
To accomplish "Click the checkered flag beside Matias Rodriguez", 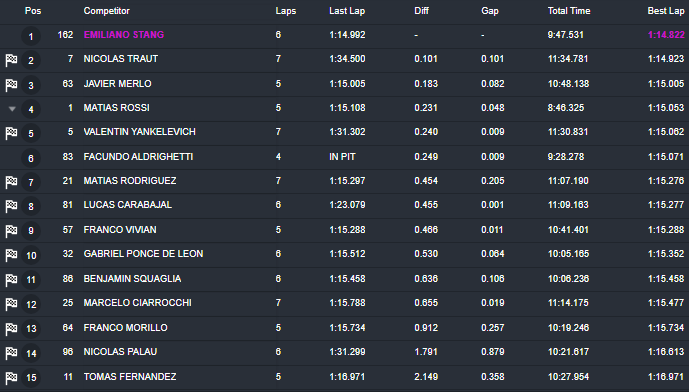I will click(11, 182).
